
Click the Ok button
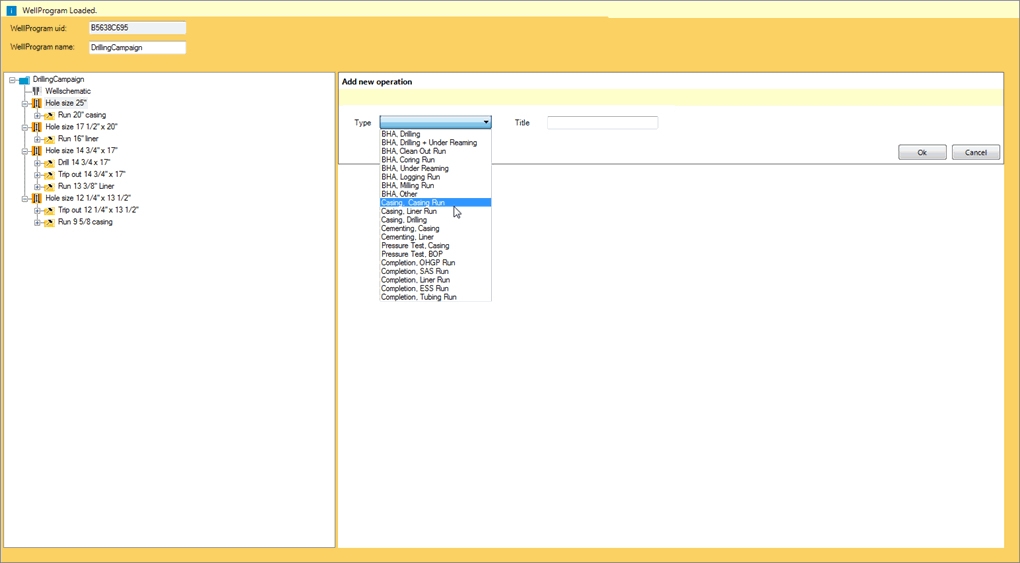[922, 152]
